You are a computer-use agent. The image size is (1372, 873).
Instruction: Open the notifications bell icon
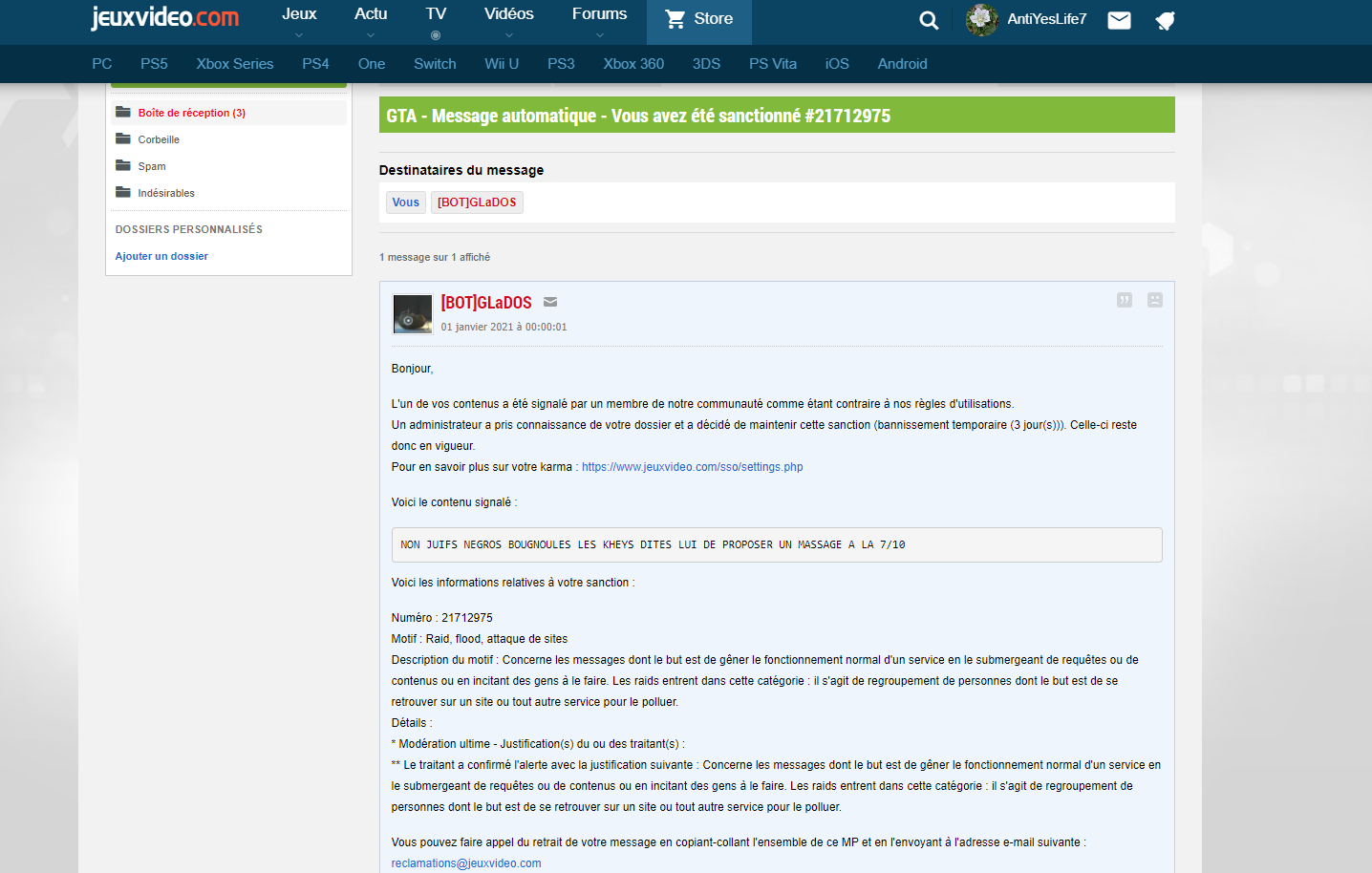[x=1165, y=20]
